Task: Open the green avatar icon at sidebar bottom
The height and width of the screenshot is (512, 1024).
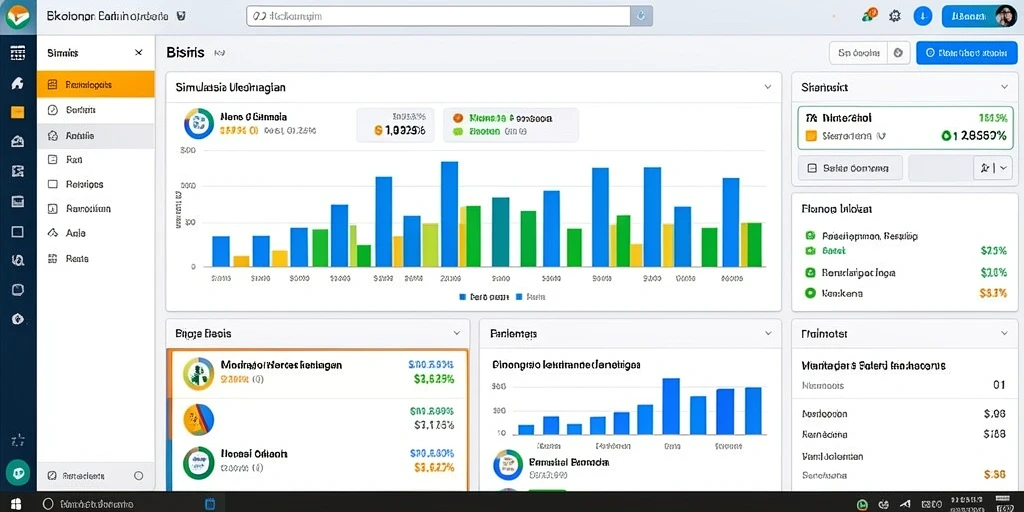Action: 18,472
